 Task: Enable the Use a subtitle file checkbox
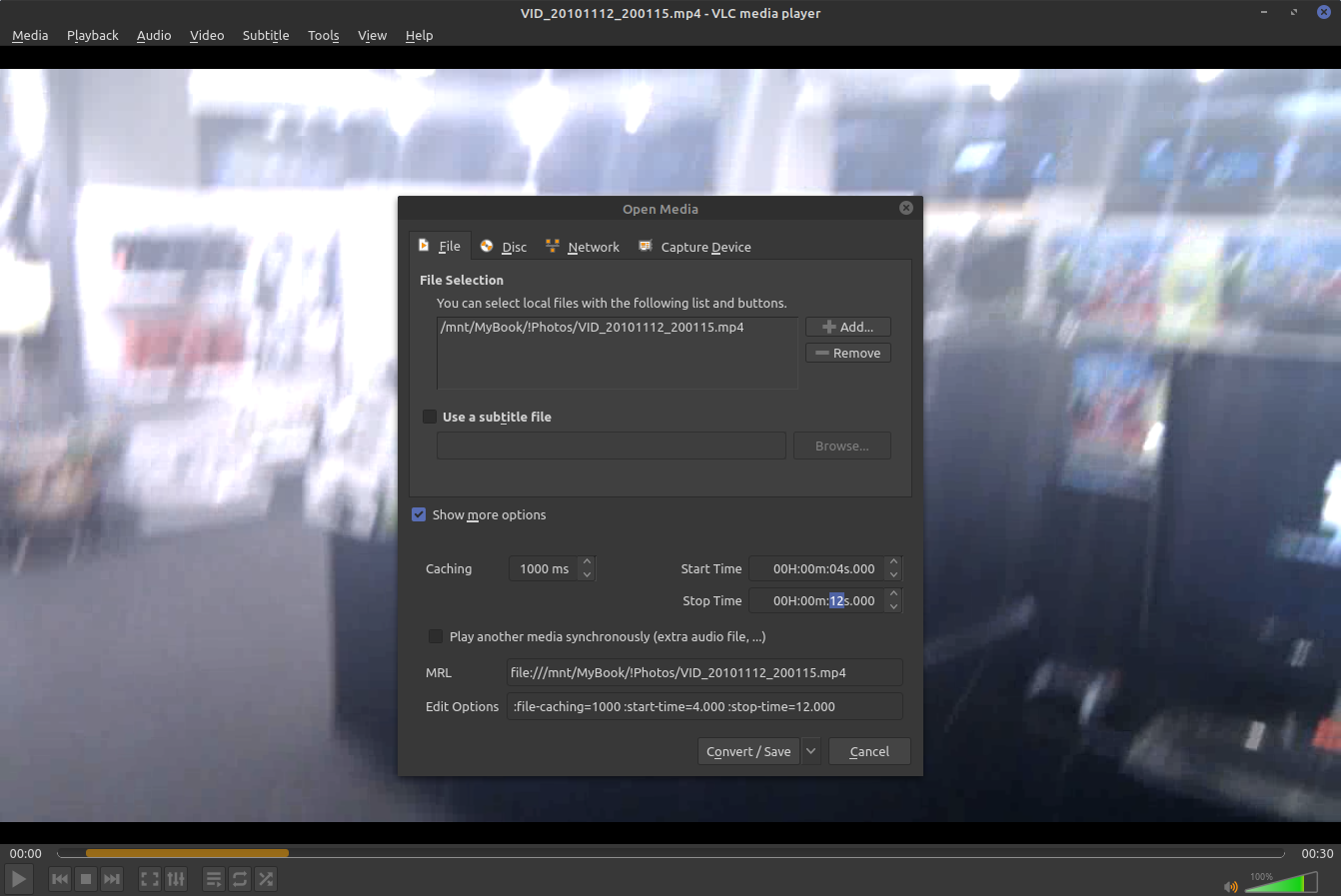(x=429, y=417)
